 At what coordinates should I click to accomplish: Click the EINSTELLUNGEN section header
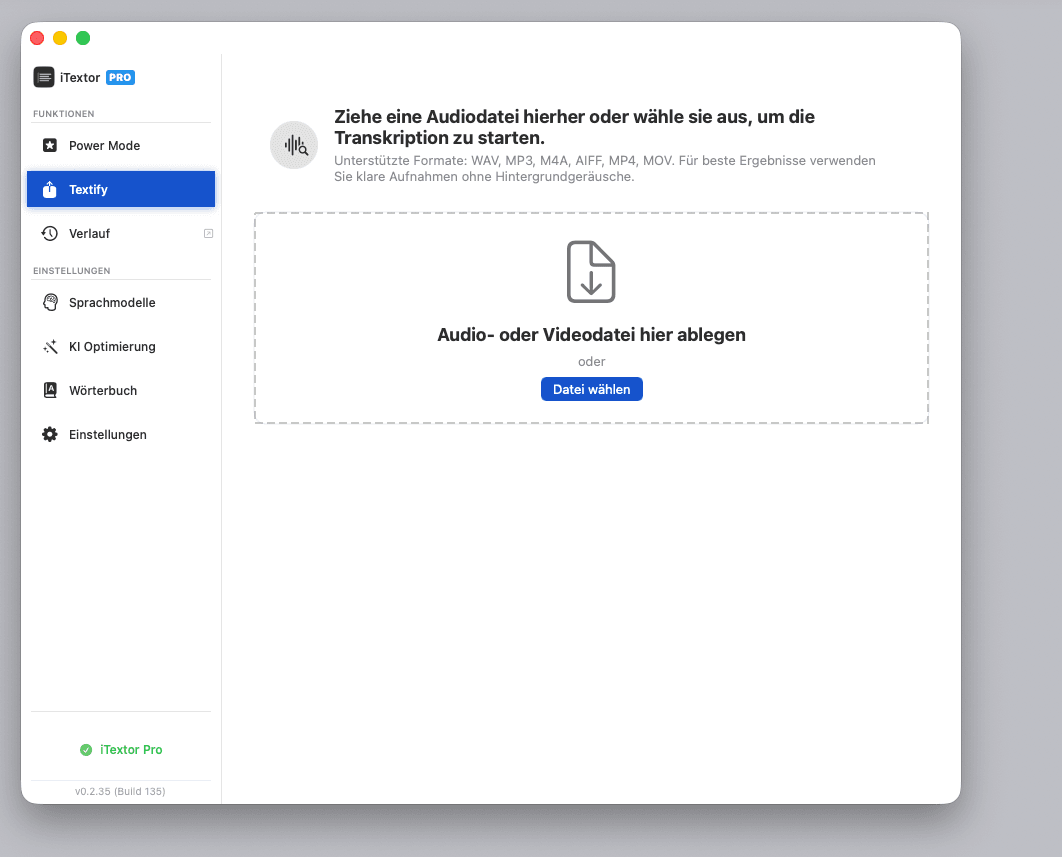point(72,270)
